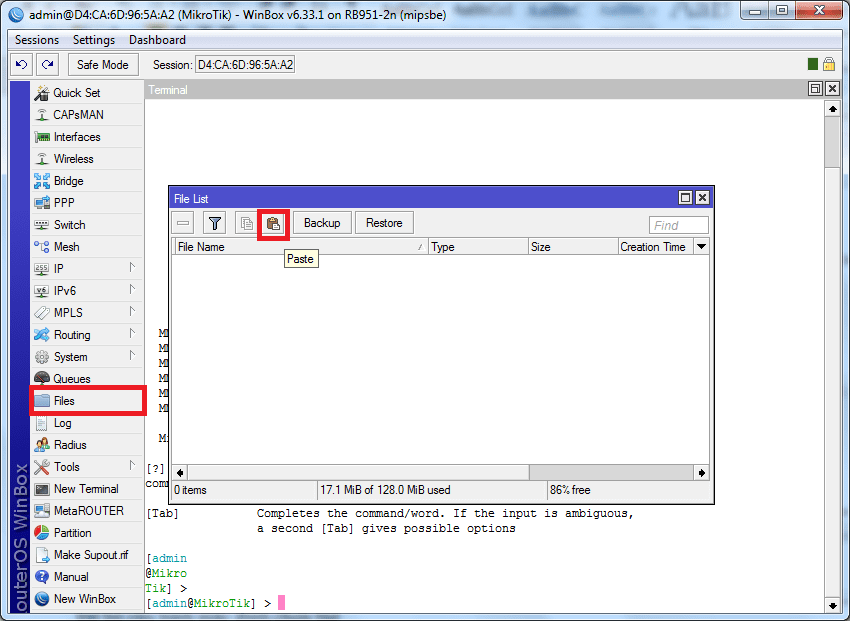
Task: Click the Paste icon in File List
Action: tap(273, 223)
